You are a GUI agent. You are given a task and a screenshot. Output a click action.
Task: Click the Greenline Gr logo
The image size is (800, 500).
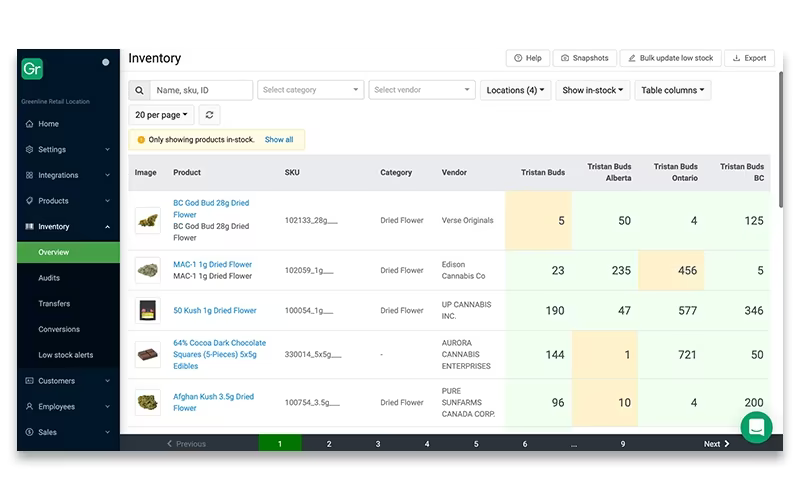32,68
